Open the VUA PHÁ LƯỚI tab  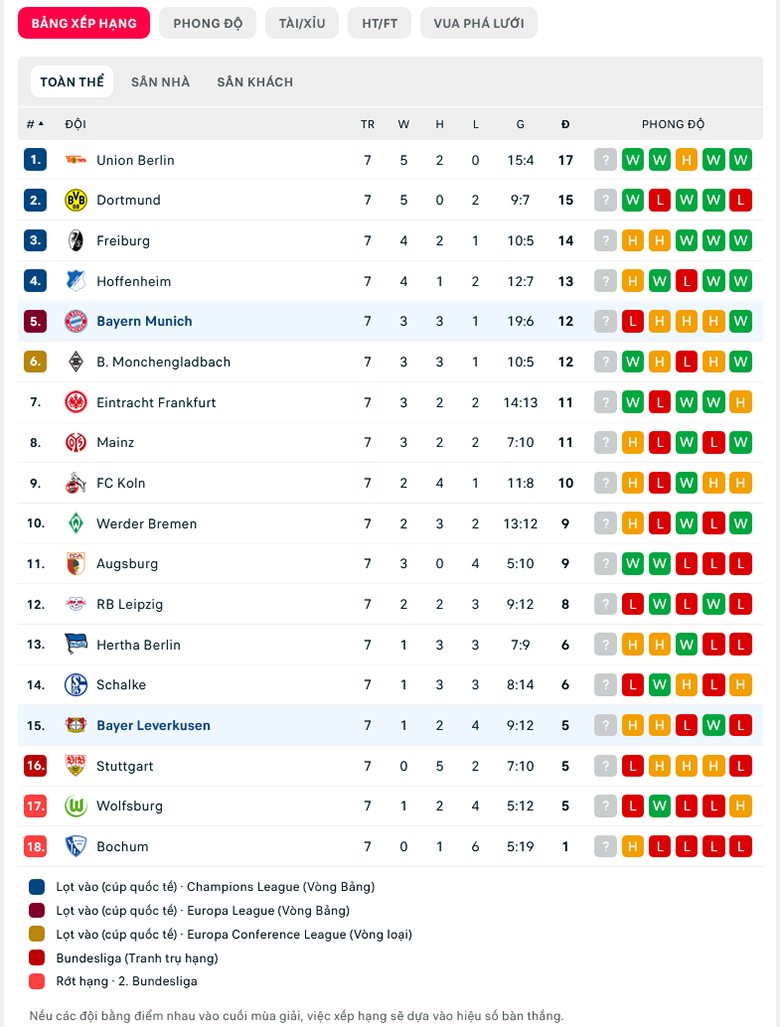click(479, 24)
